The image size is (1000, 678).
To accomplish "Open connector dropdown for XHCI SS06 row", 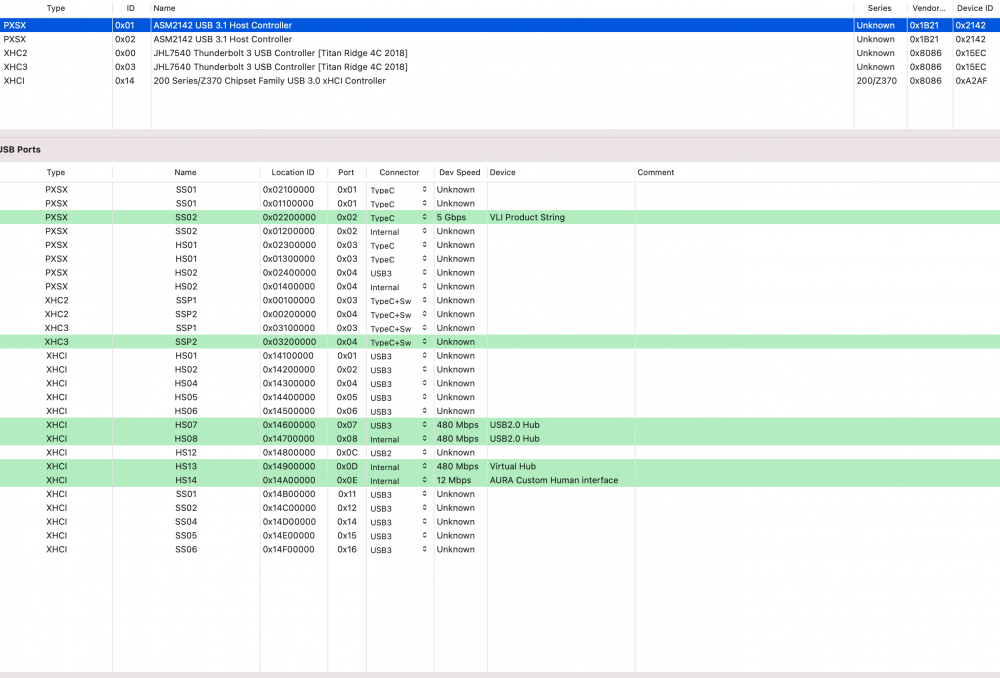I will pyautogui.click(x=399, y=550).
